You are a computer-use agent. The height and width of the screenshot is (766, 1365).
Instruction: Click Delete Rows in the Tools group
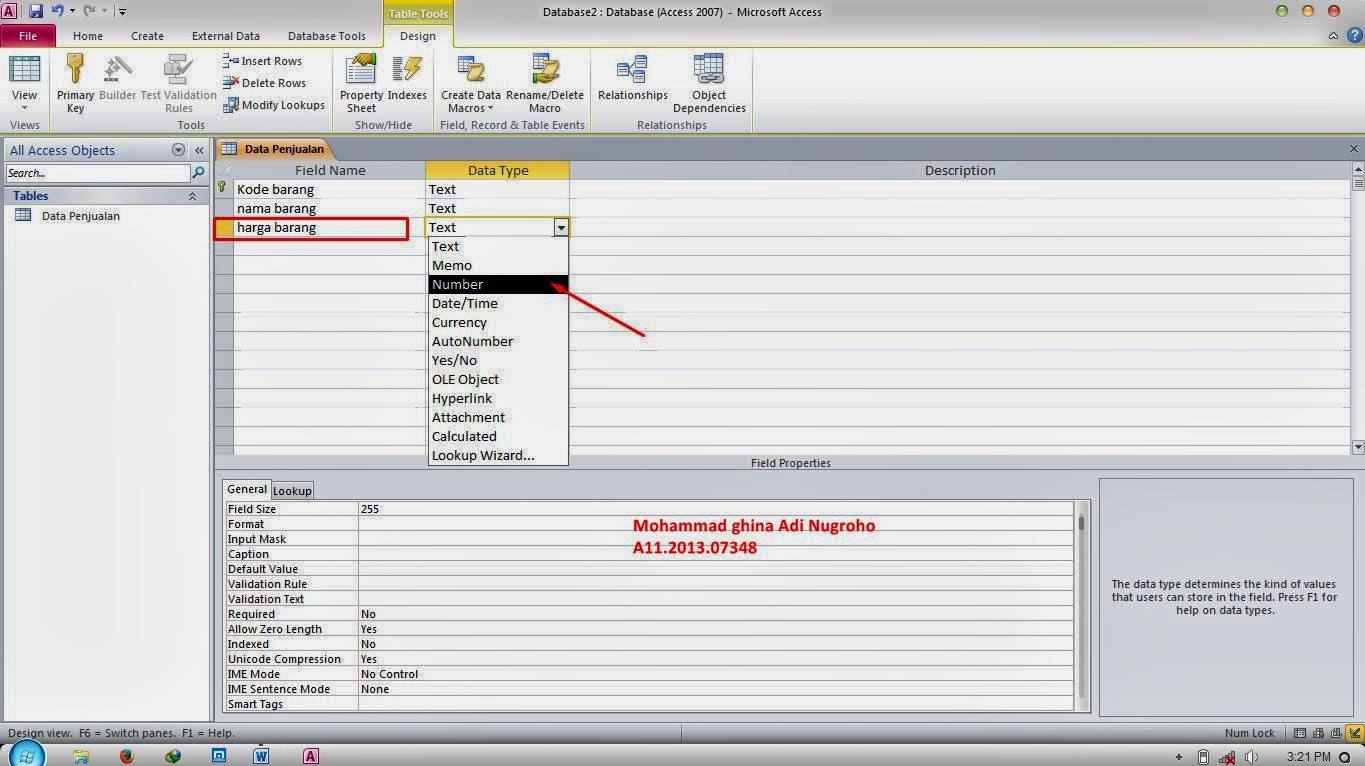coord(264,83)
